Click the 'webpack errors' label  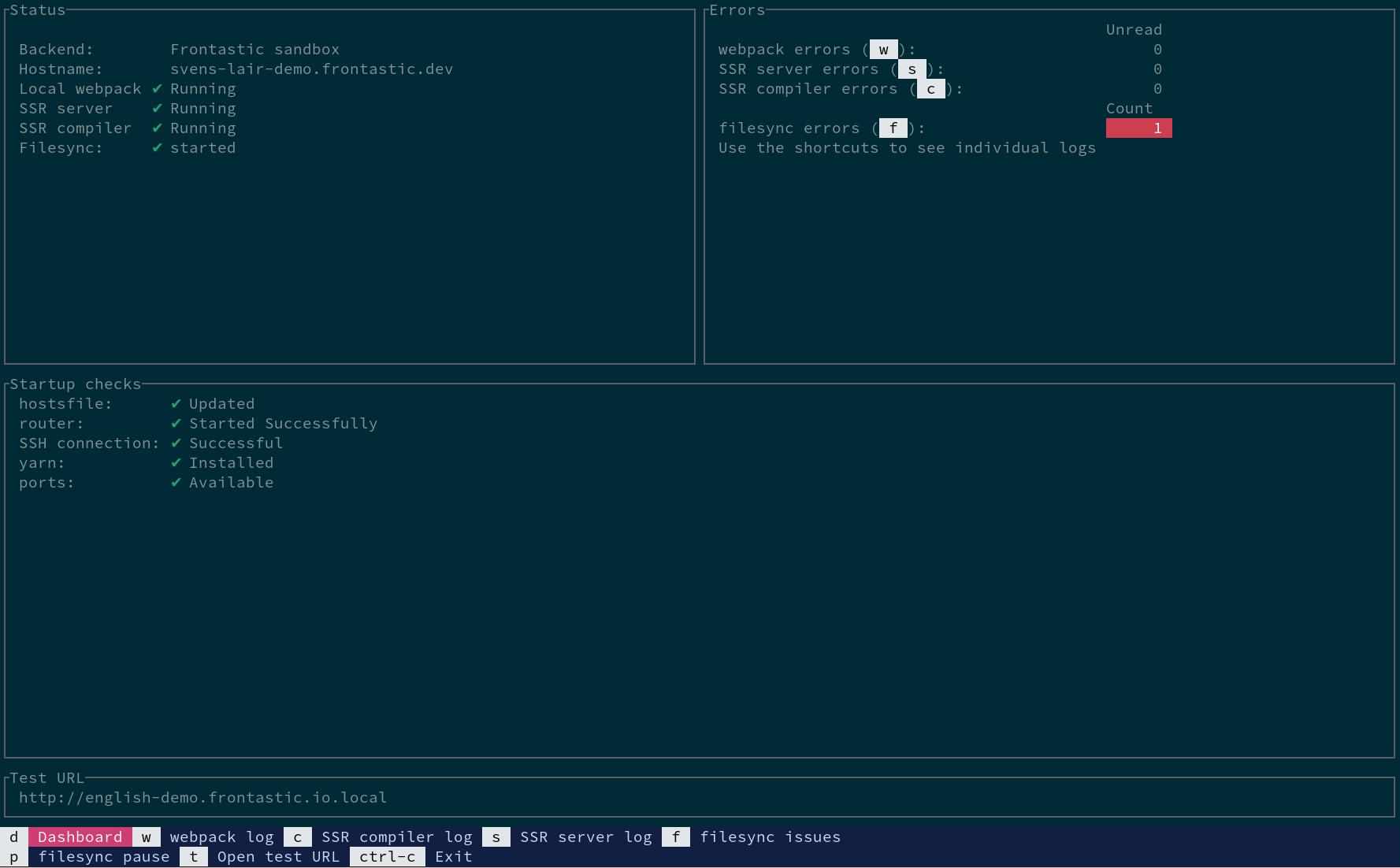click(785, 49)
